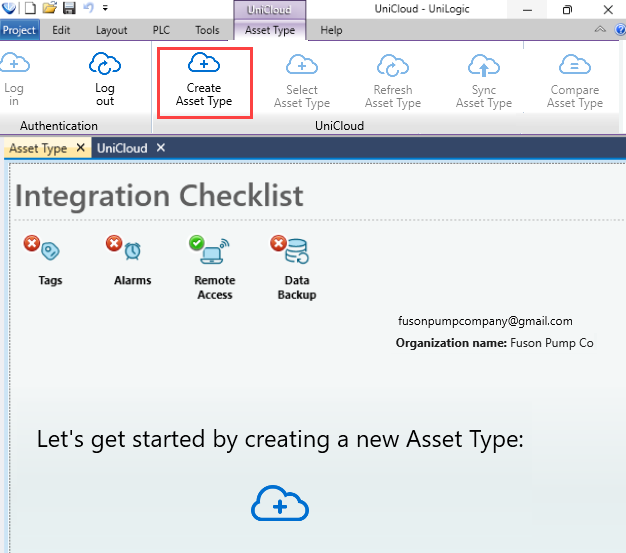Open the Project menu
The height and width of the screenshot is (553, 626).
pyautogui.click(x=19, y=30)
